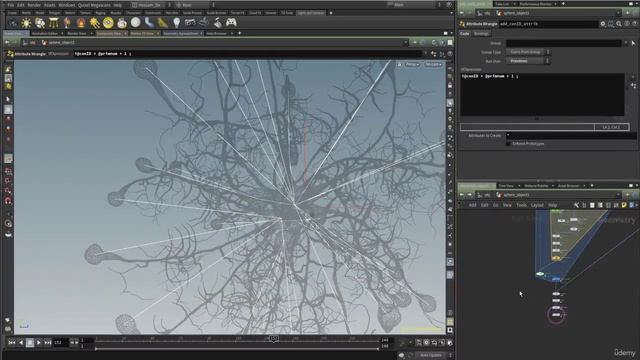Select the viewport Select tool arrow
The width and height of the screenshot is (640, 360).
[8, 99]
